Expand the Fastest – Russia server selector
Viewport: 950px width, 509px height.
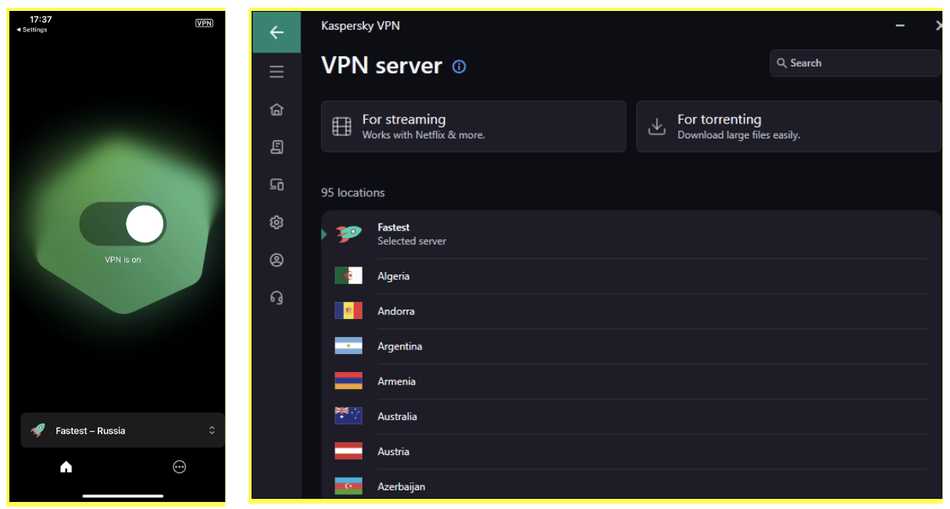point(122,430)
